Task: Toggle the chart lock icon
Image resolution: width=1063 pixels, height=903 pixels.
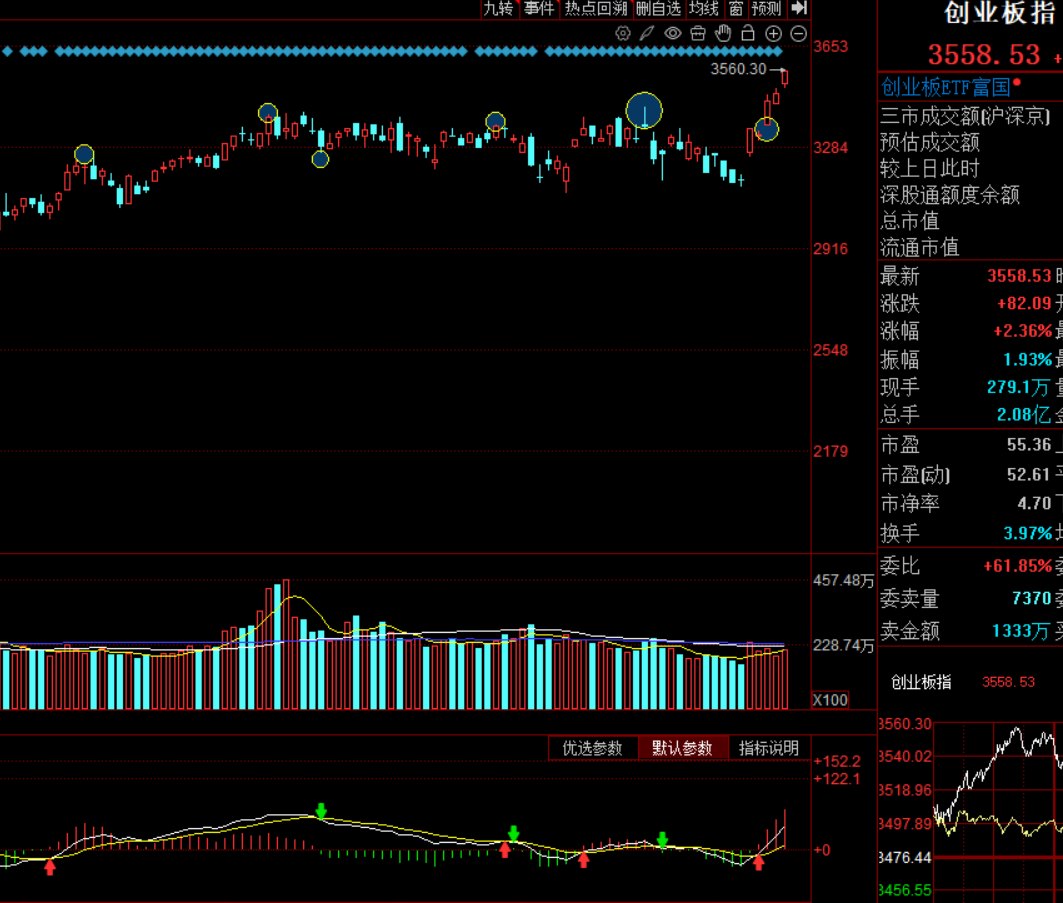Action: pyautogui.click(x=748, y=33)
